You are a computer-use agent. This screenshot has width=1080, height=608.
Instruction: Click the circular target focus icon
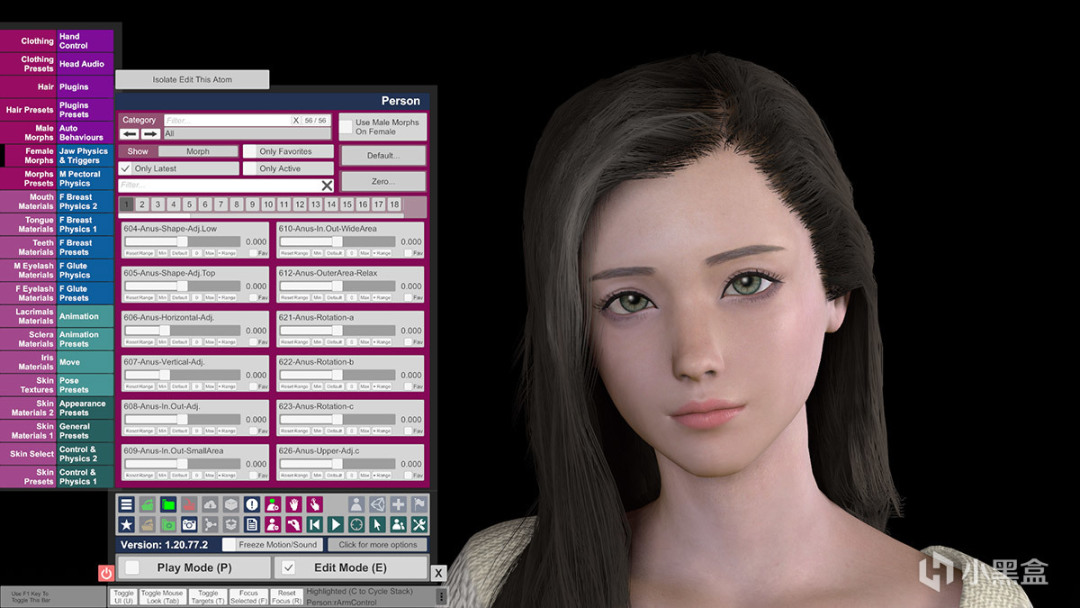pyautogui.click(x=356, y=525)
